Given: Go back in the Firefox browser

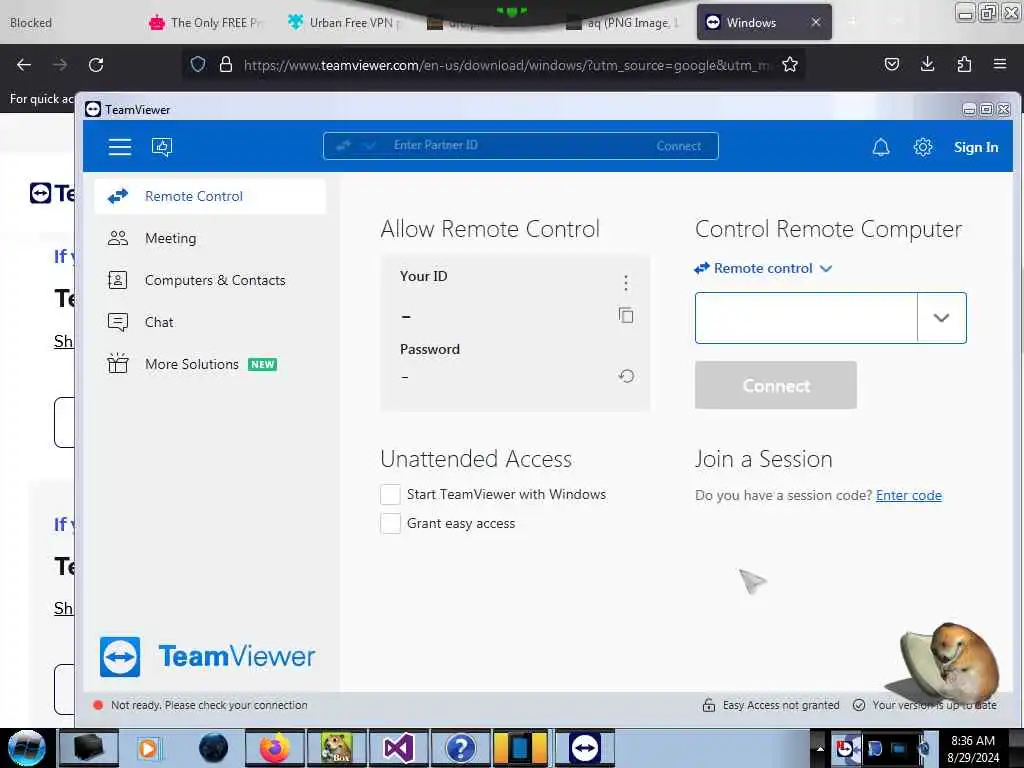Looking at the screenshot, I should tap(24, 65).
